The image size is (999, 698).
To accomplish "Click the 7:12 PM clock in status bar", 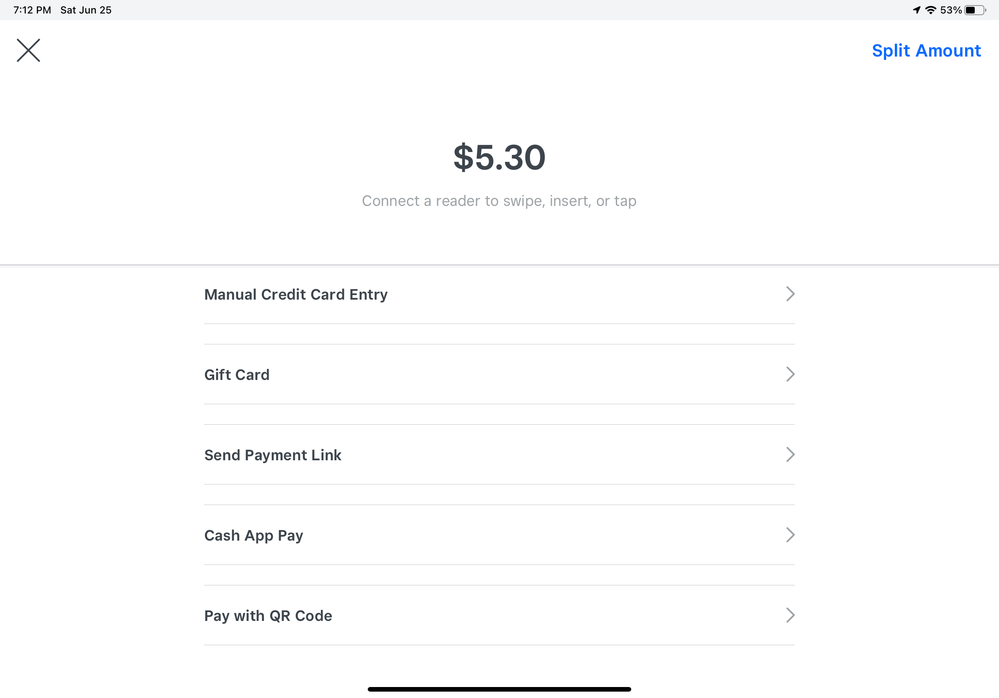I will tap(32, 10).
